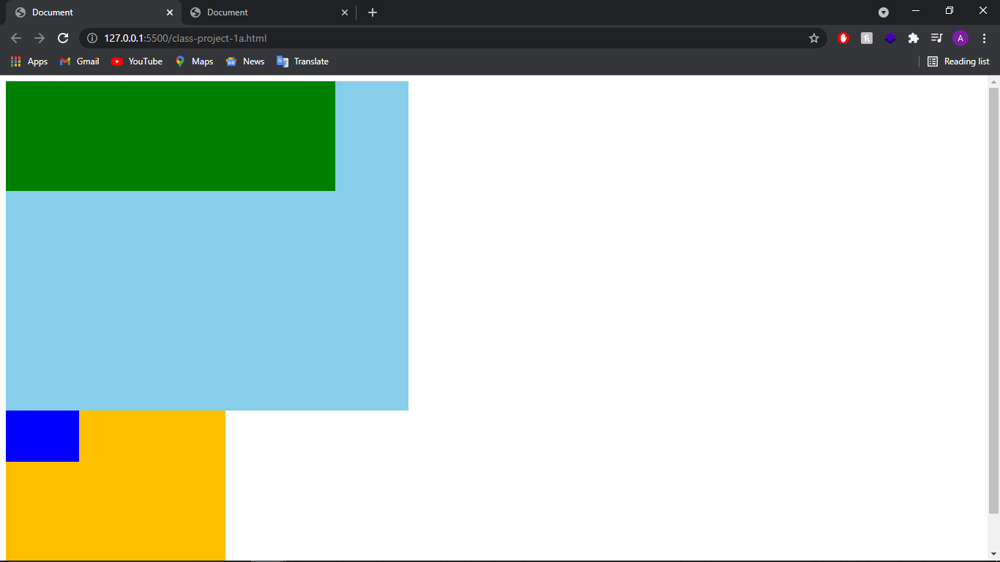This screenshot has width=1000, height=562.
Task: Bookmark this page with the star icon
Action: pyautogui.click(x=814, y=38)
